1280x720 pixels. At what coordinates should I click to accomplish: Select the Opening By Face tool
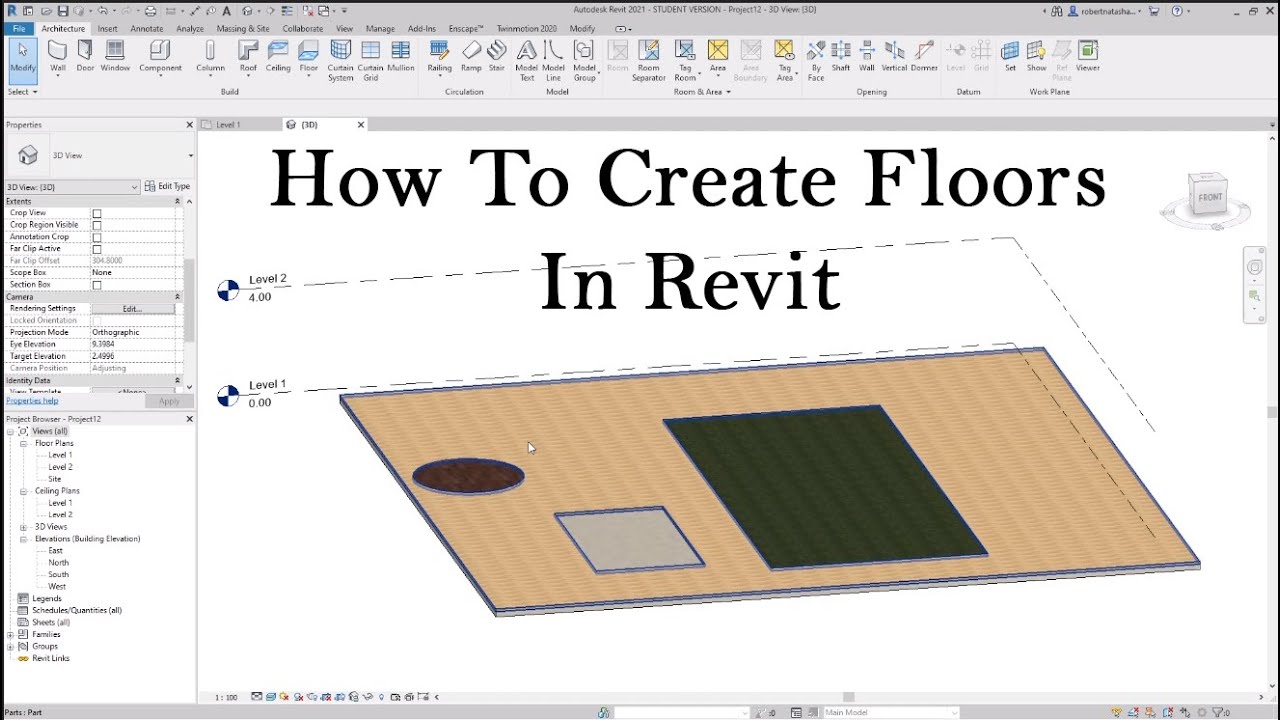pyautogui.click(x=816, y=60)
